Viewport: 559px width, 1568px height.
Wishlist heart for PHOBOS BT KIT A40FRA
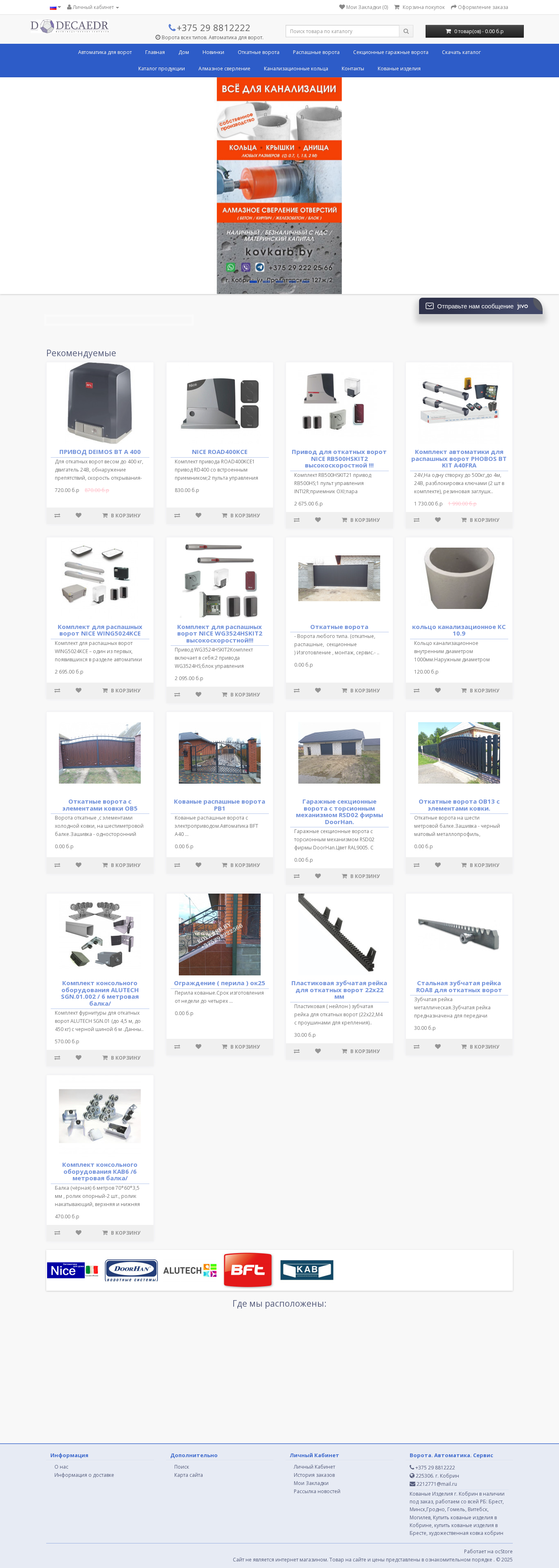[x=438, y=520]
